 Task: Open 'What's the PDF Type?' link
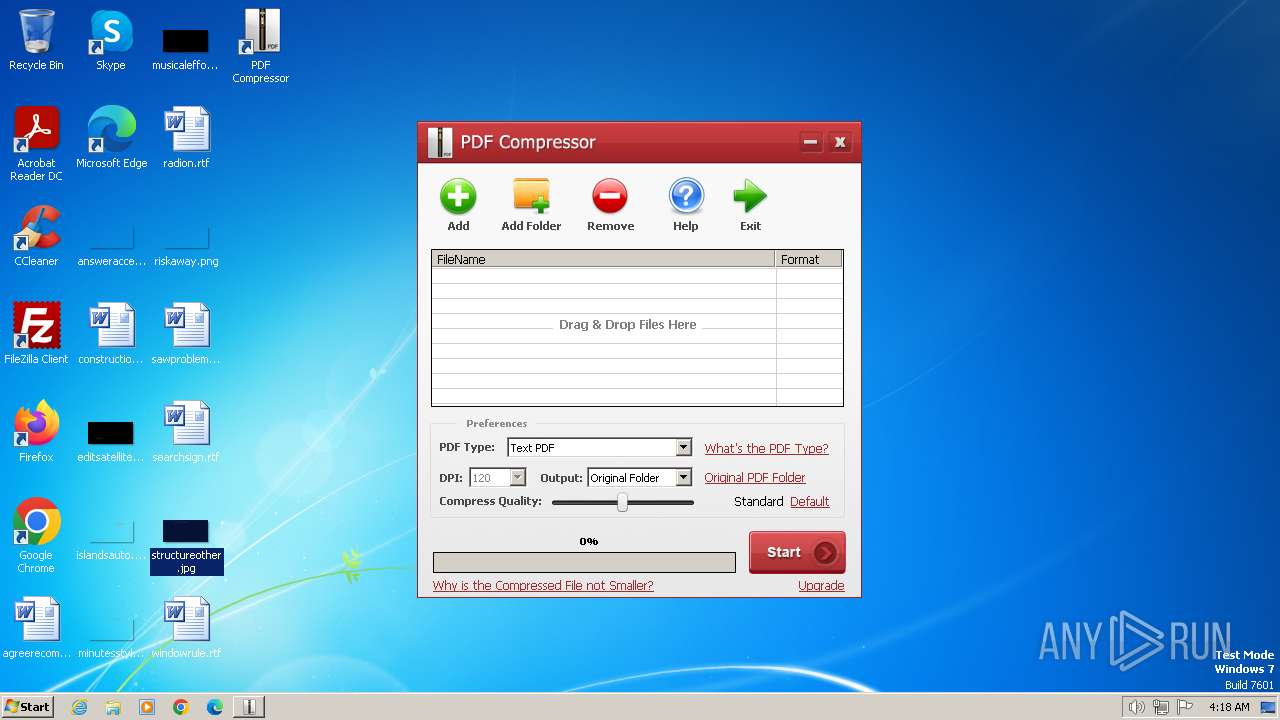coord(766,449)
